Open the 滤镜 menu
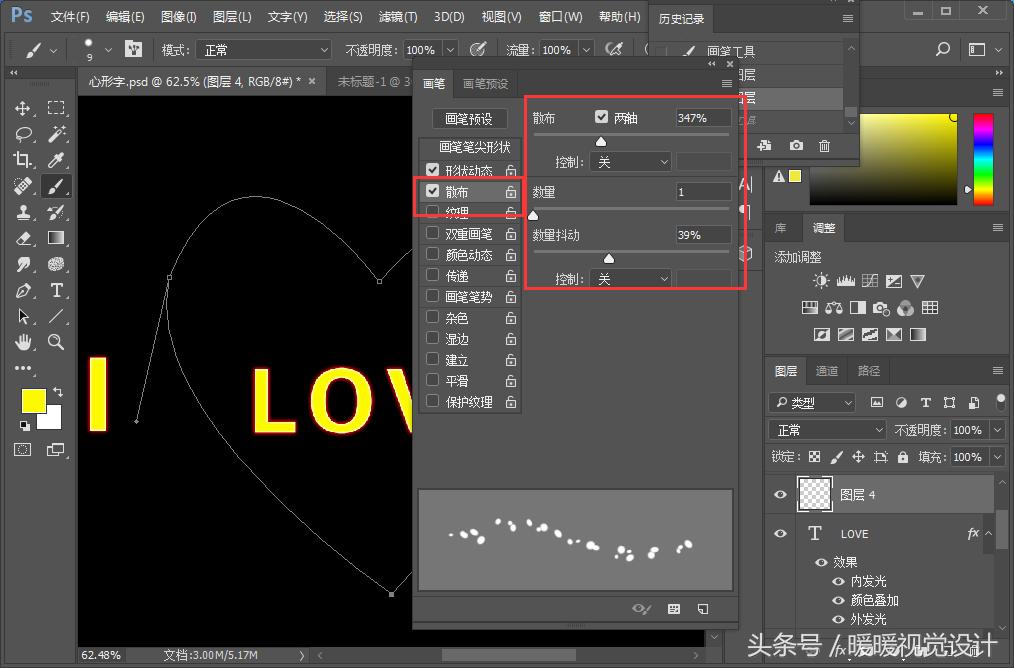Screen dimensions: 1014x668 click(x=397, y=16)
